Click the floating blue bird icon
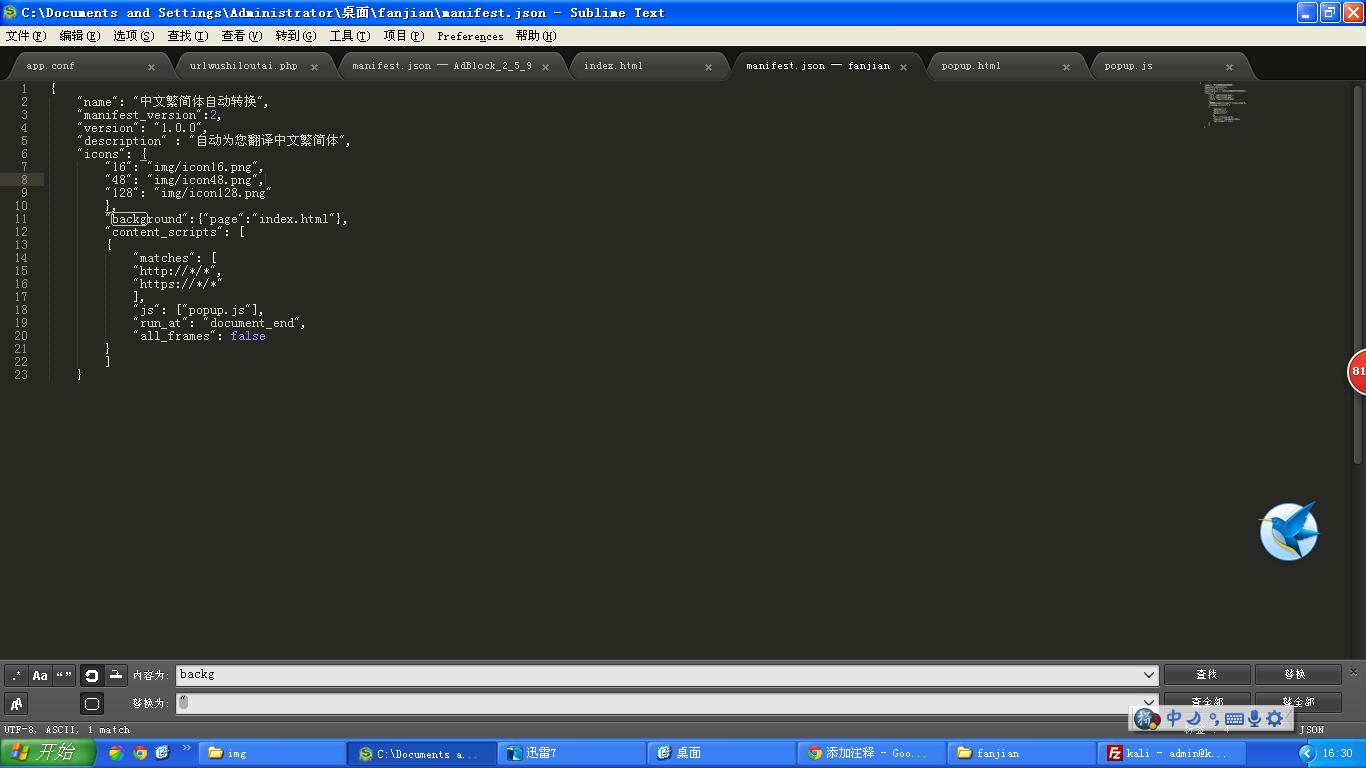The width and height of the screenshot is (1366, 768). (x=1289, y=531)
